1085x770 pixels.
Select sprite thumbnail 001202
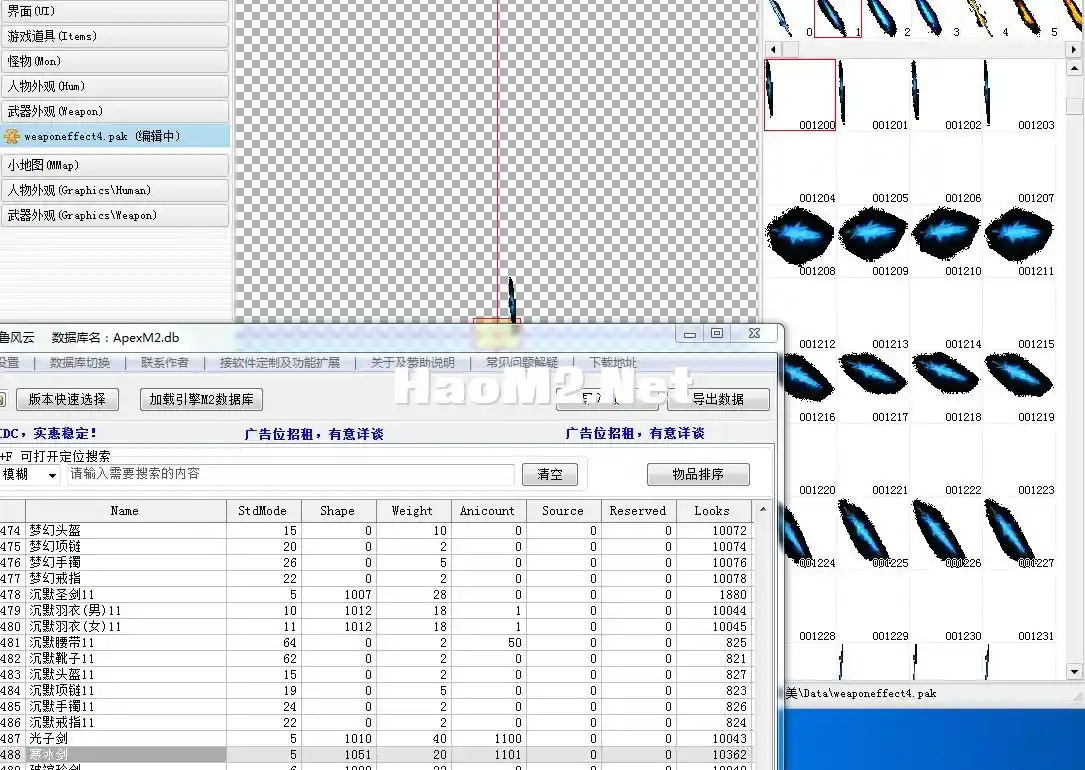[946, 95]
